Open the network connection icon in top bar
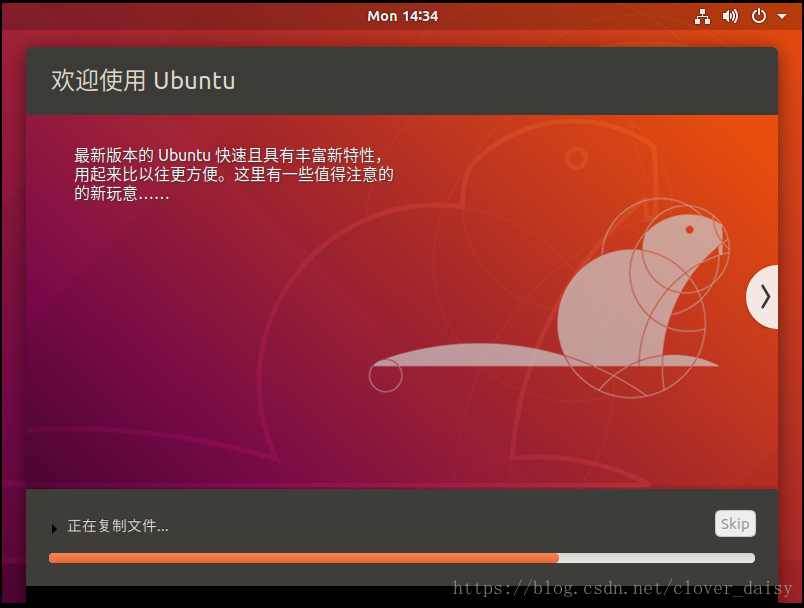 point(702,16)
